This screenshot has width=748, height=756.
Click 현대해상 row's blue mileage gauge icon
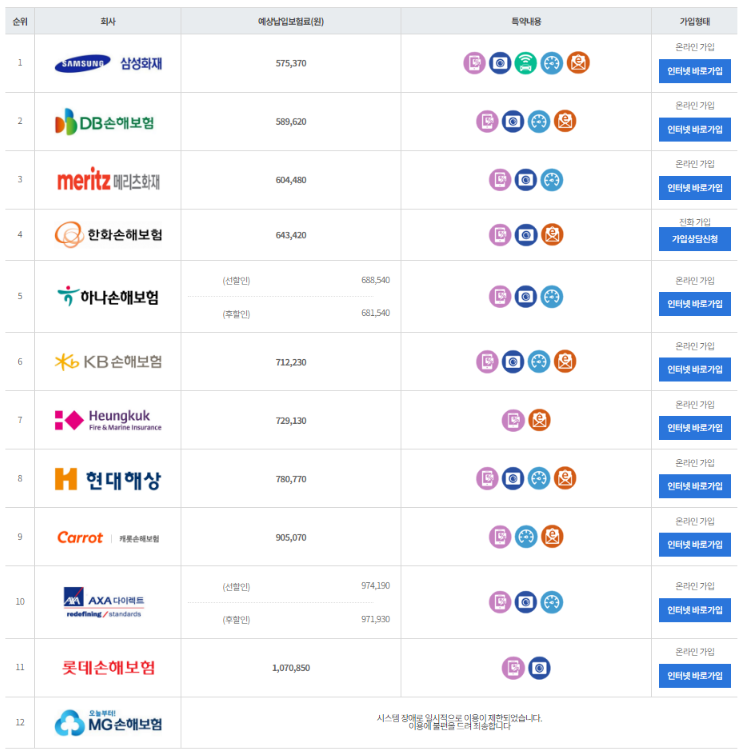click(x=539, y=479)
